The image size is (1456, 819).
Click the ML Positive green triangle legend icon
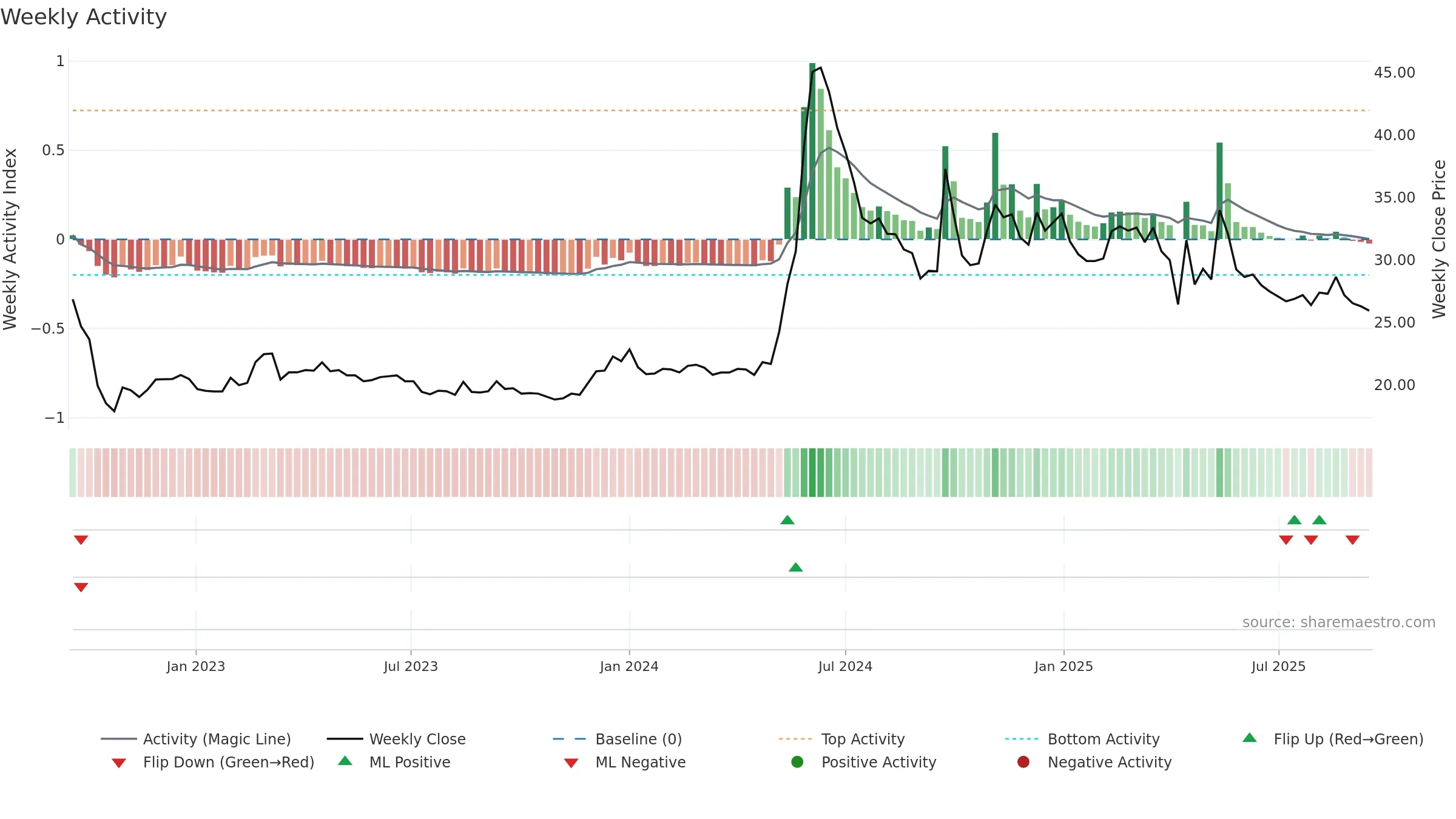(x=345, y=761)
